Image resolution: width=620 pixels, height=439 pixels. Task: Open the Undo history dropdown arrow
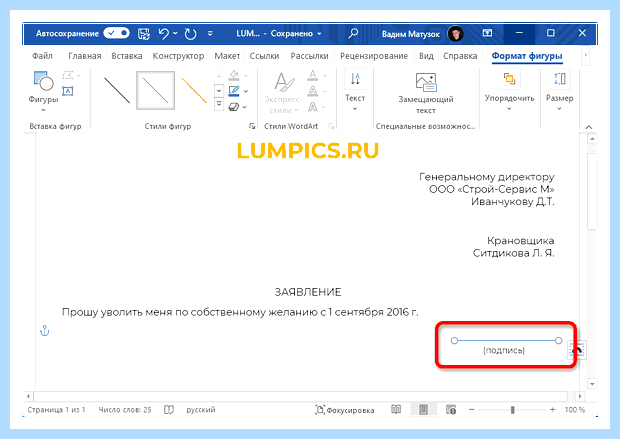coord(175,34)
